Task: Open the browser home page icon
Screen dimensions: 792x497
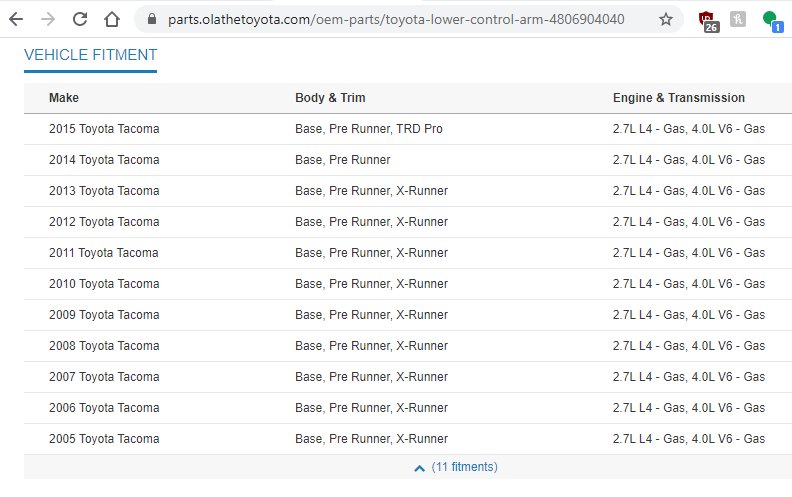Action: pos(112,19)
